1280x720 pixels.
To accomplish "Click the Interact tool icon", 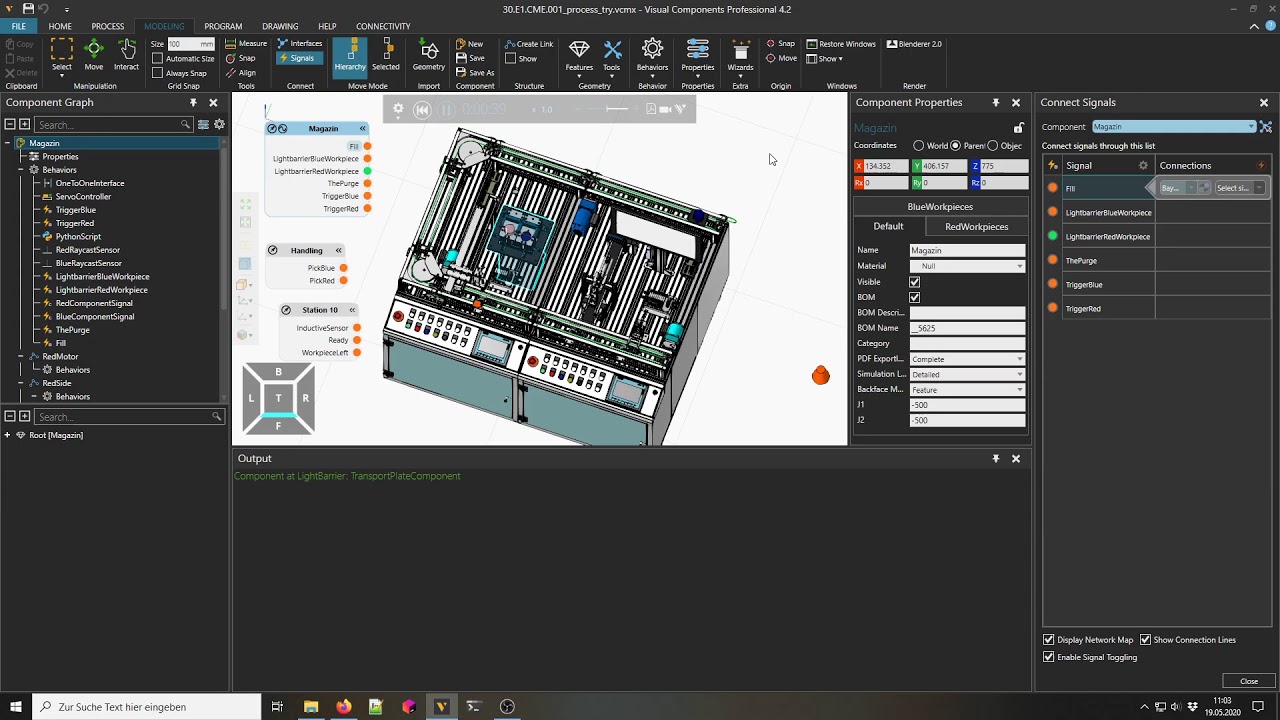I will 126,54.
